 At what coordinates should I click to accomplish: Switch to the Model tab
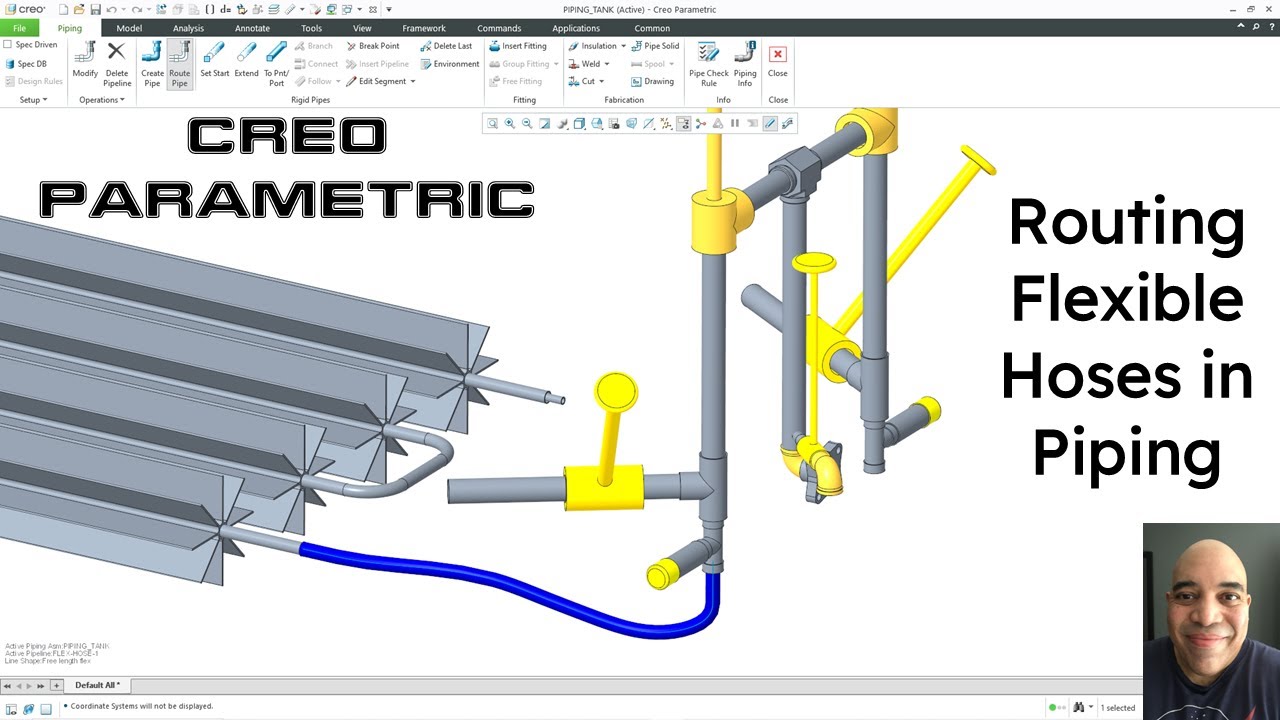129,28
